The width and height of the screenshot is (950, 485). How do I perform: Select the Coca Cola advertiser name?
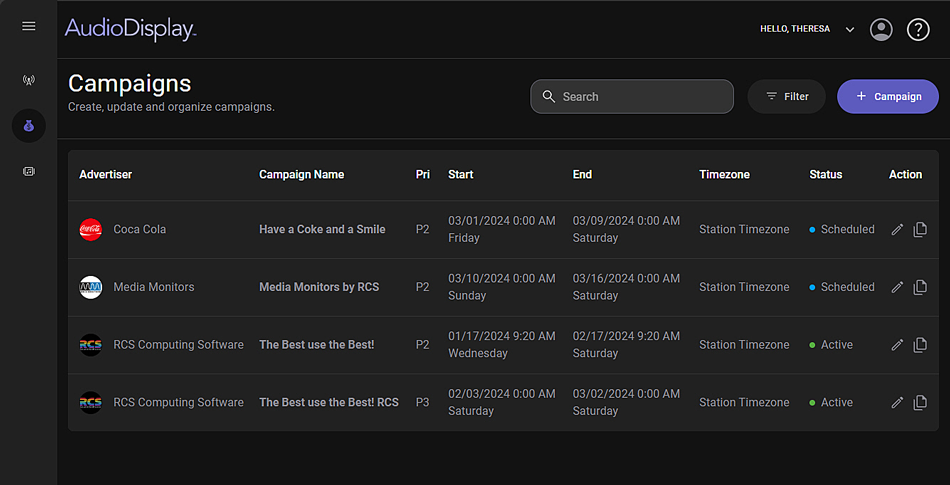coord(140,229)
